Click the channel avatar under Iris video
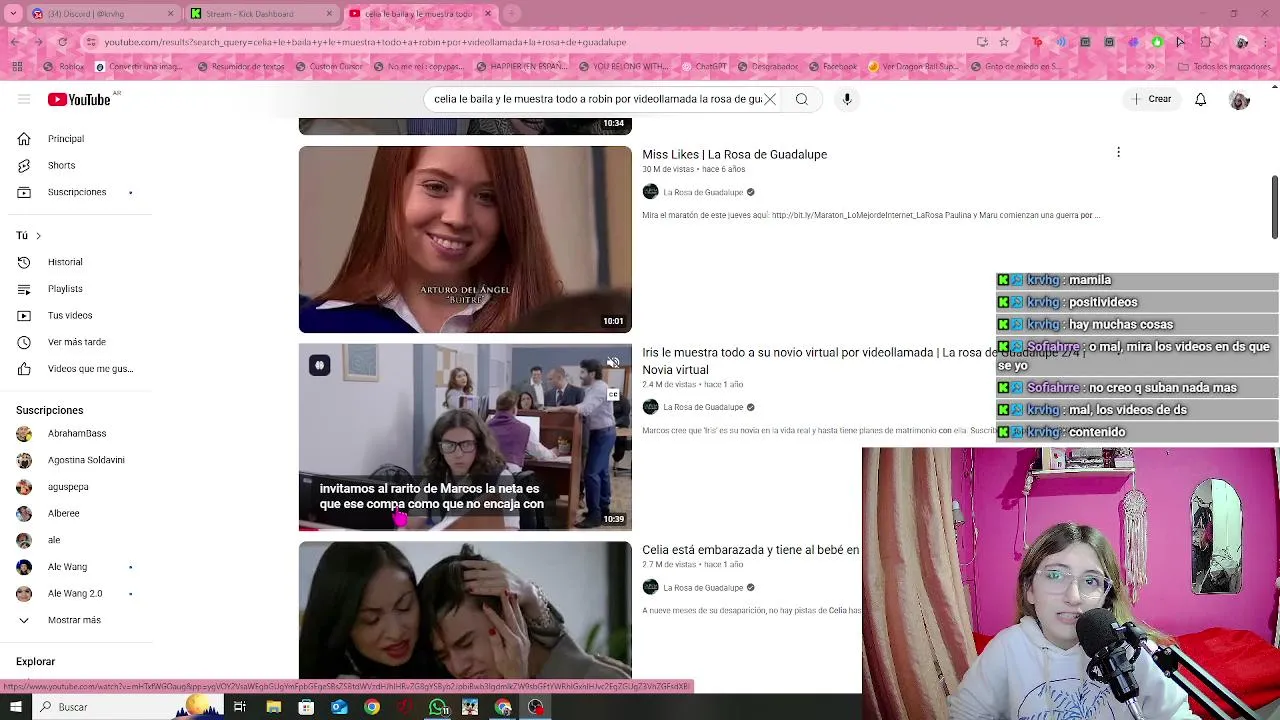Viewport: 1280px width, 720px height. (650, 407)
